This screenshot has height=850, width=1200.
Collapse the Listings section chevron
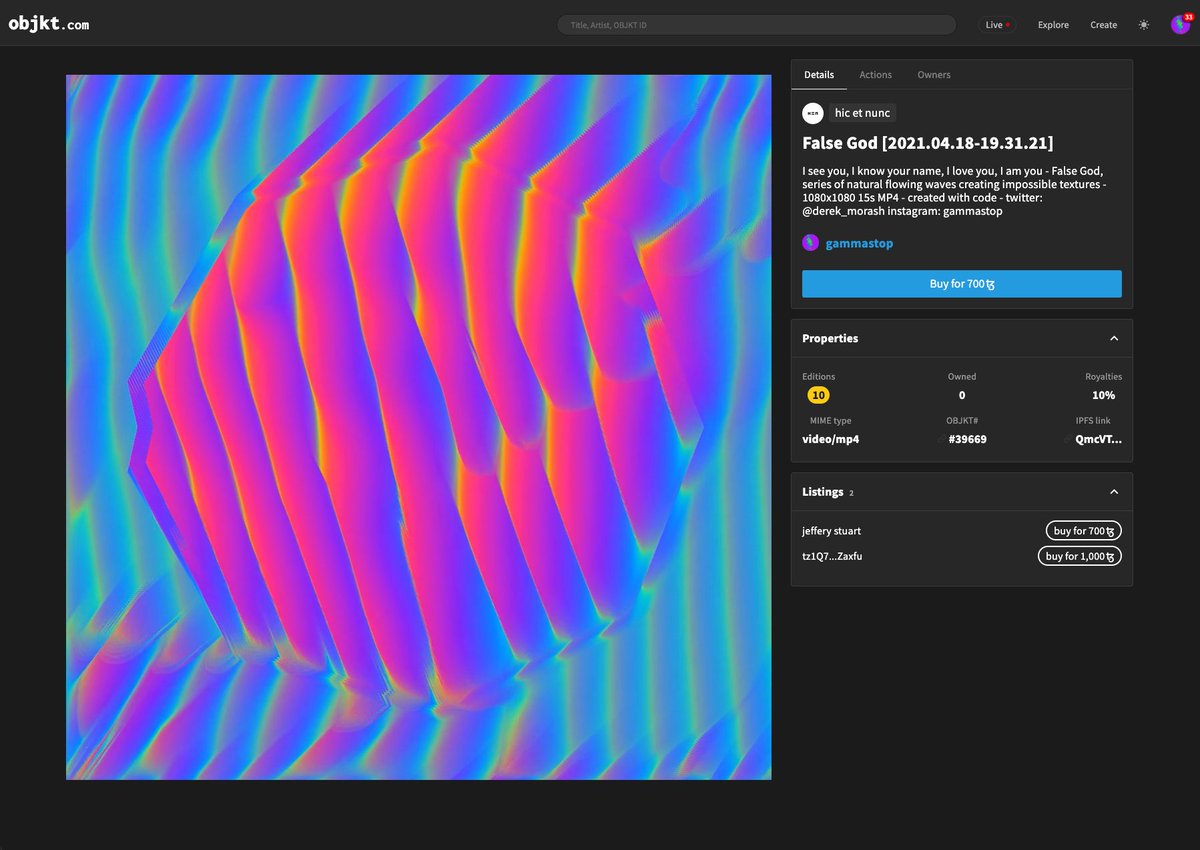[x=1114, y=492]
